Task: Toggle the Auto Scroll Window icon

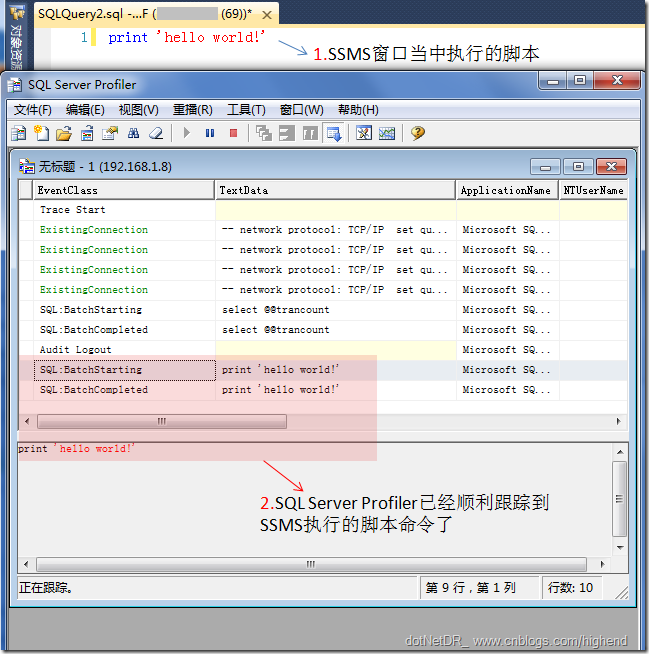Action: pos(333,133)
